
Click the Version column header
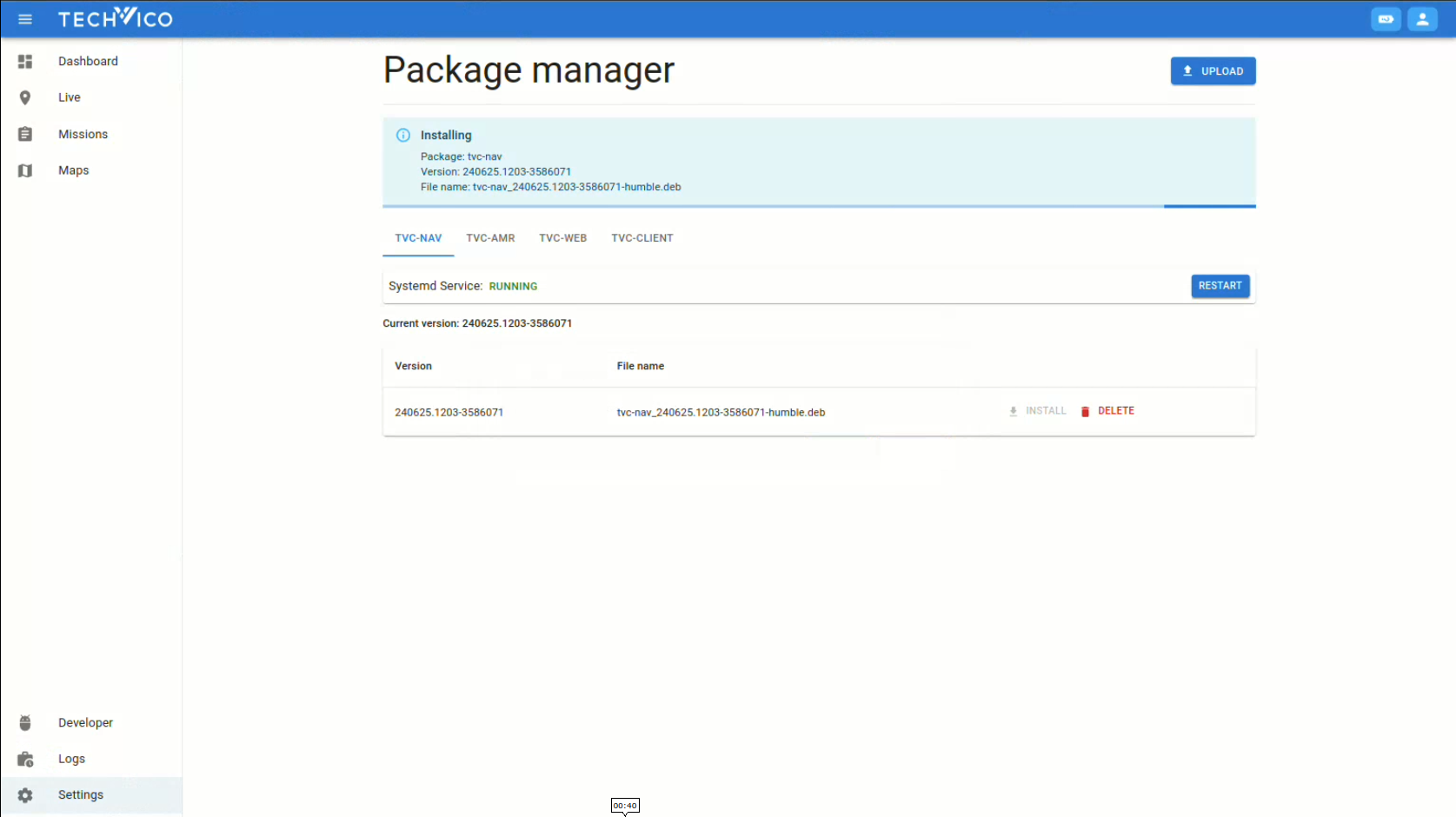(413, 366)
